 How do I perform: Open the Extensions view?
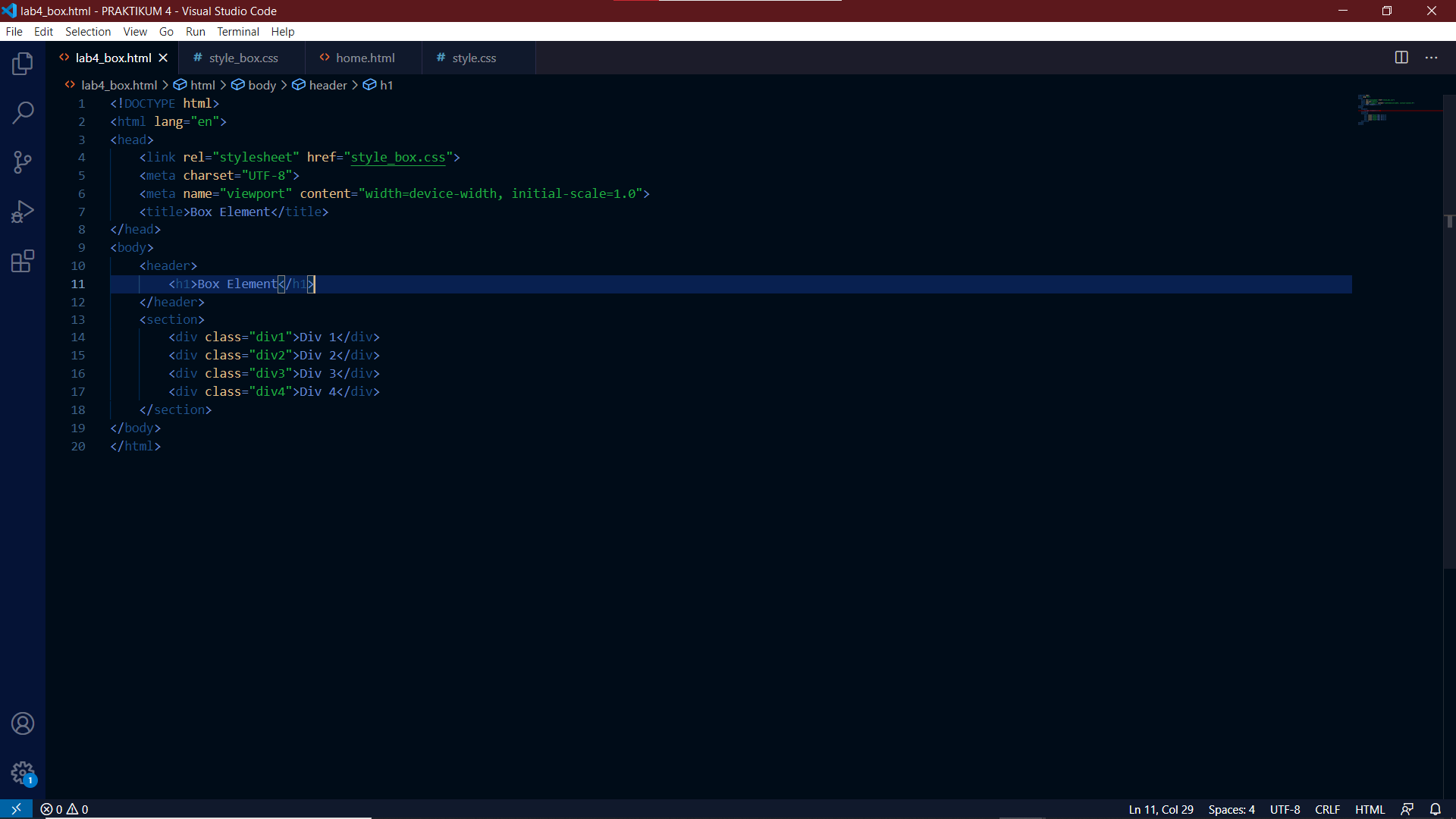(x=23, y=261)
